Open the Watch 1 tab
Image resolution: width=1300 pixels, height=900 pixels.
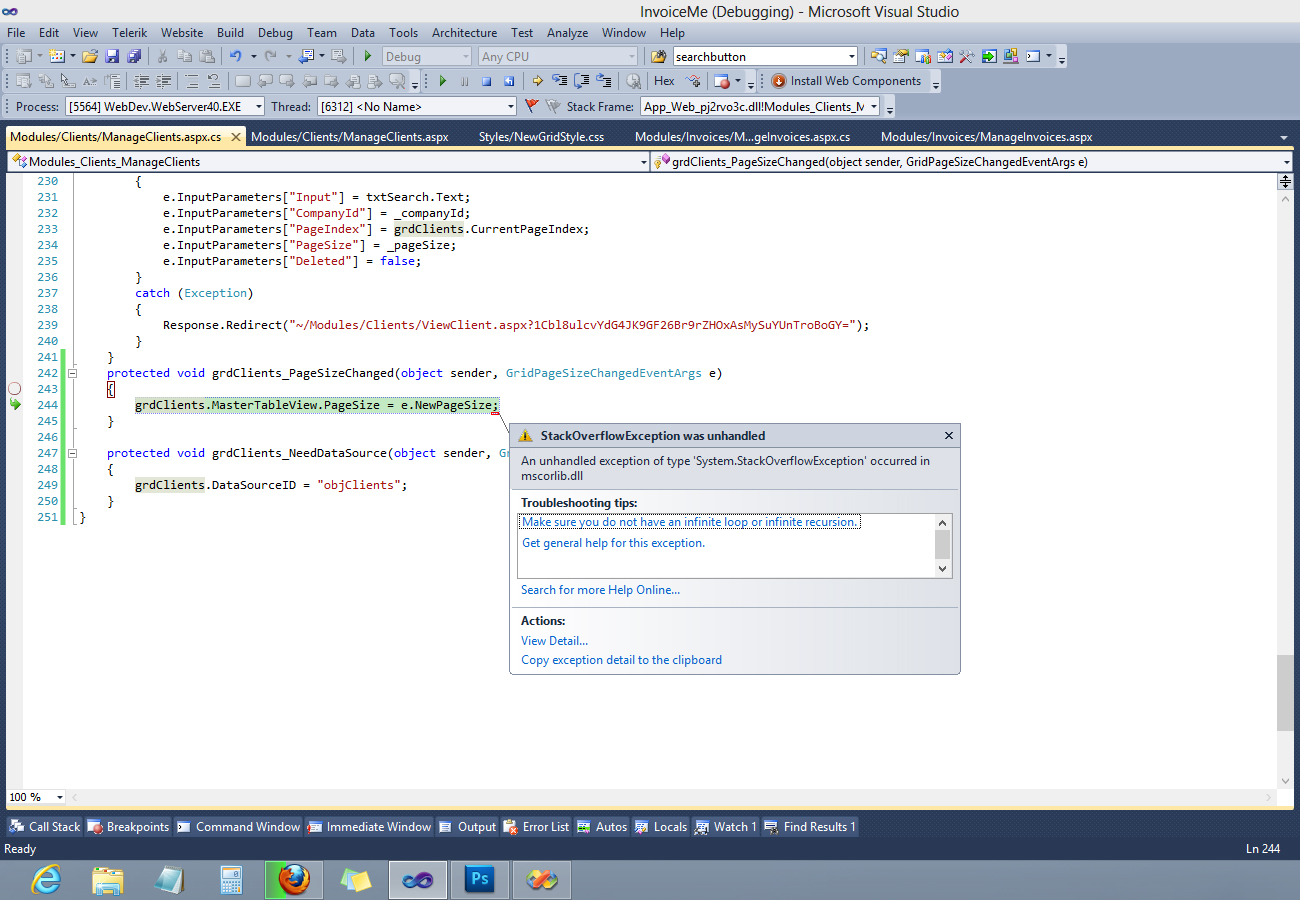coord(727,827)
